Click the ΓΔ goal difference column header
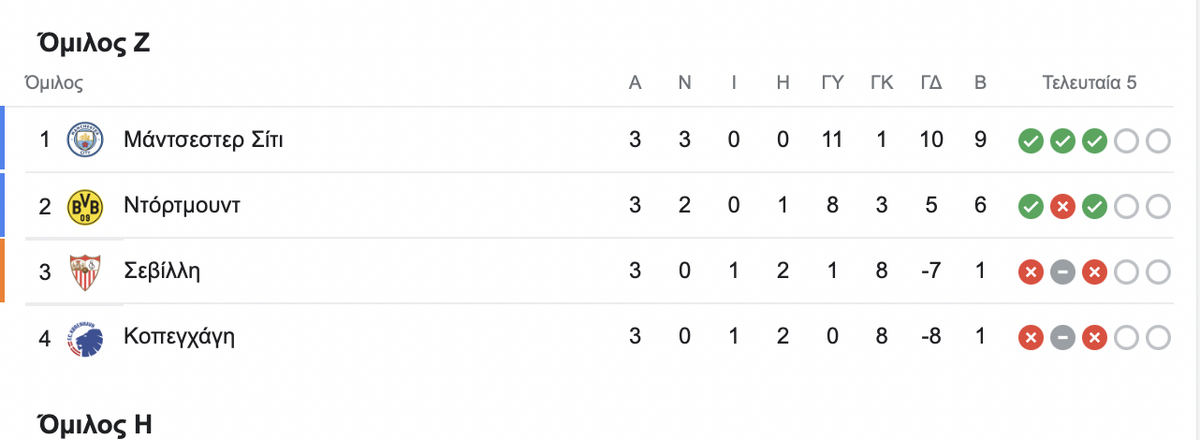1200x440 pixels. tap(932, 83)
